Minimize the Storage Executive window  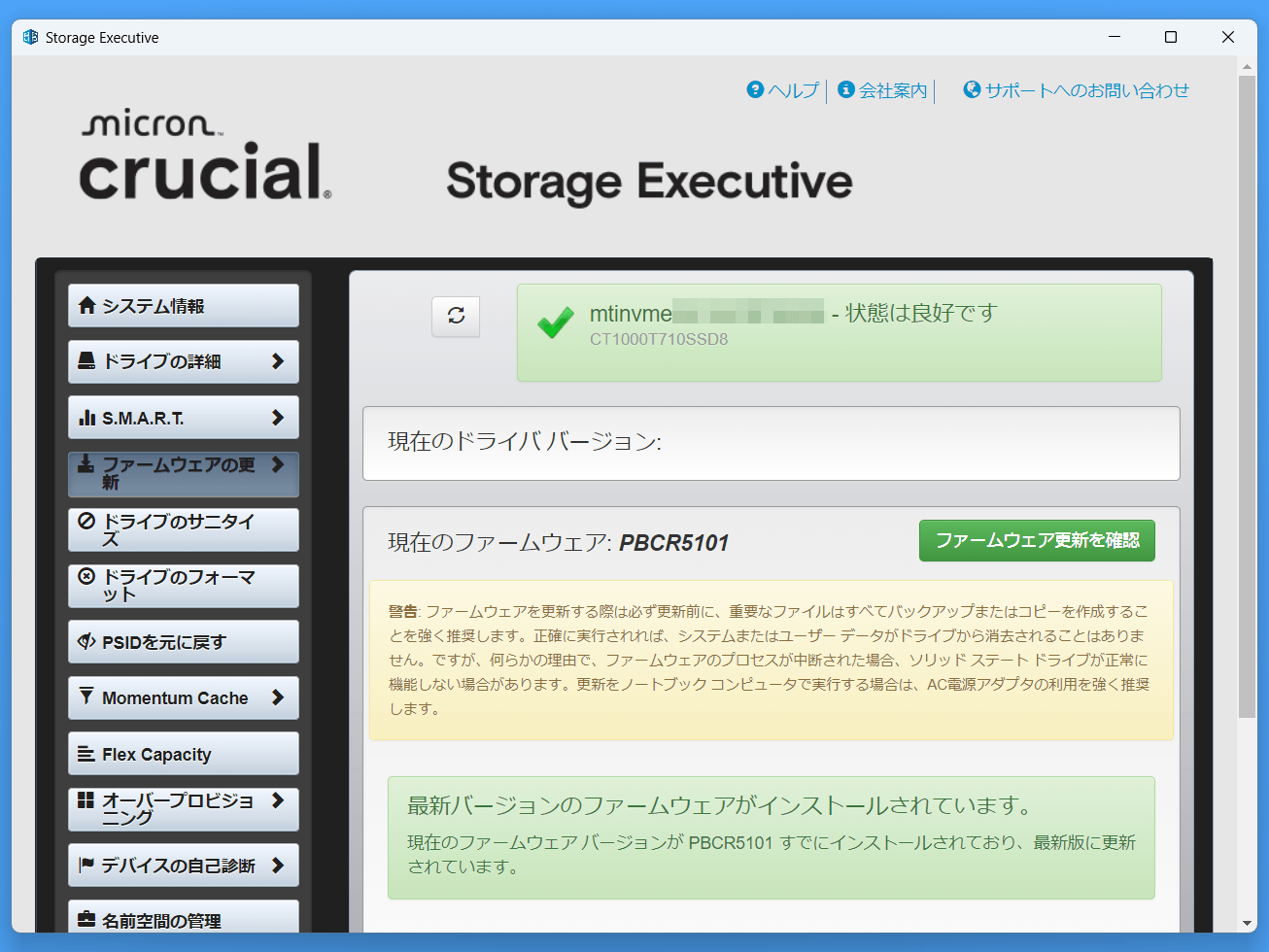click(x=1115, y=37)
